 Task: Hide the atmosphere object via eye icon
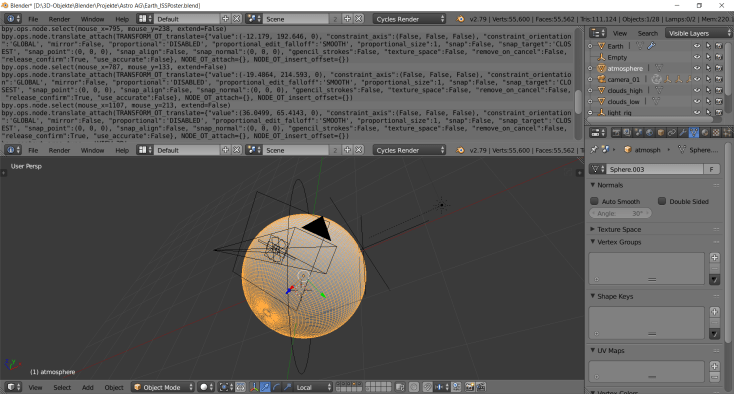click(697, 68)
